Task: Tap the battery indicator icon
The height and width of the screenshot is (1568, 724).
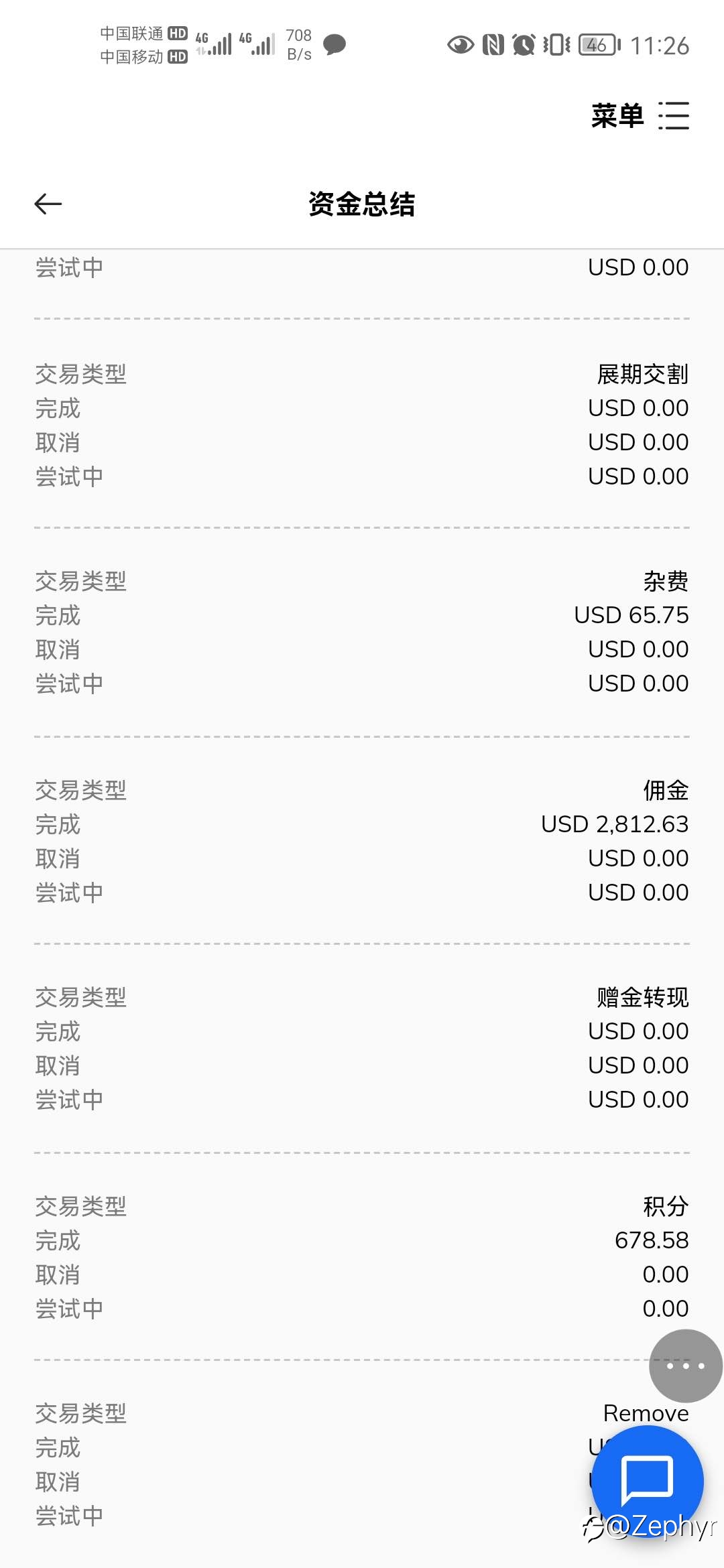Action: point(600,45)
